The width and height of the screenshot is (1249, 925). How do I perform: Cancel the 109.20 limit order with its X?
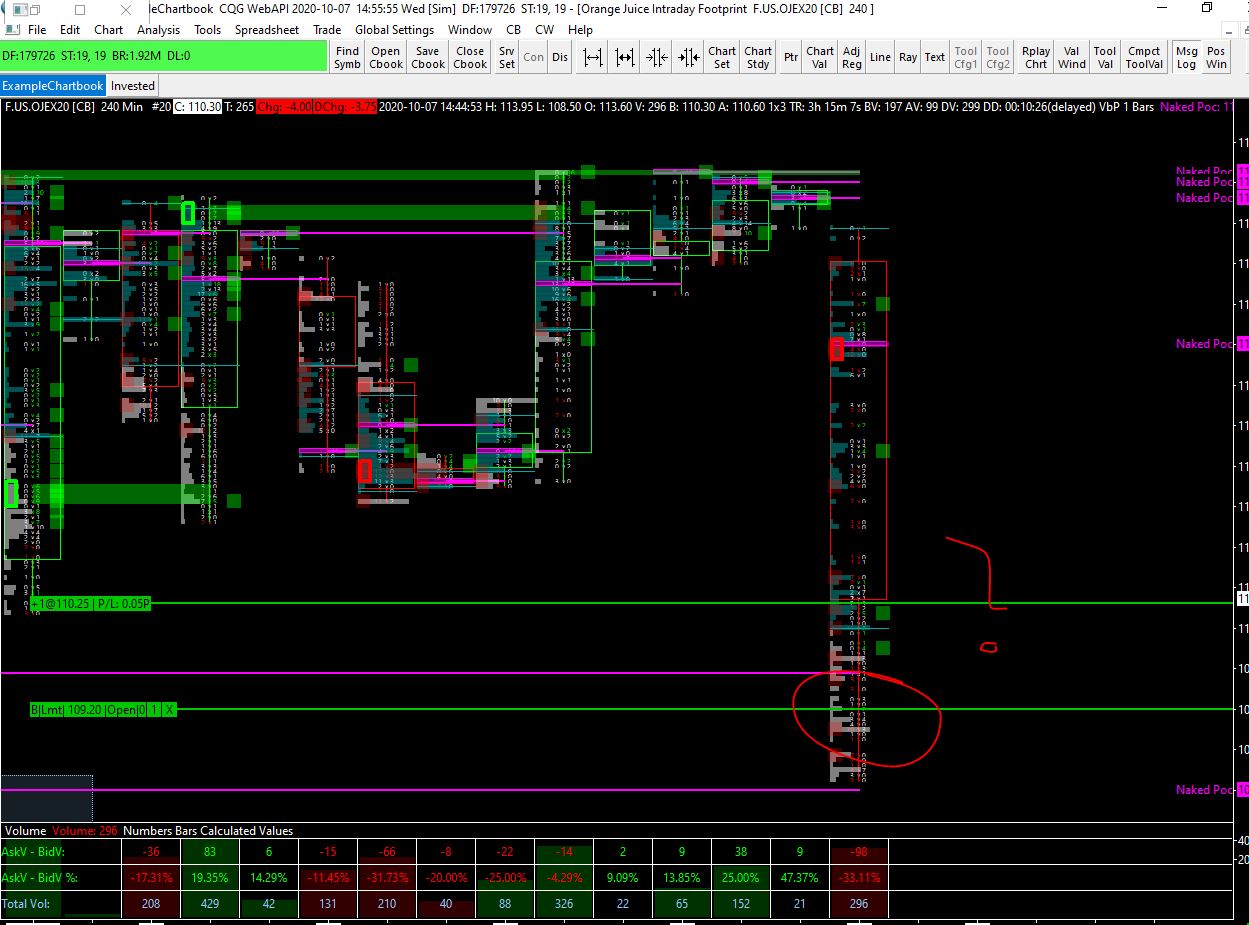pyautogui.click(x=171, y=709)
